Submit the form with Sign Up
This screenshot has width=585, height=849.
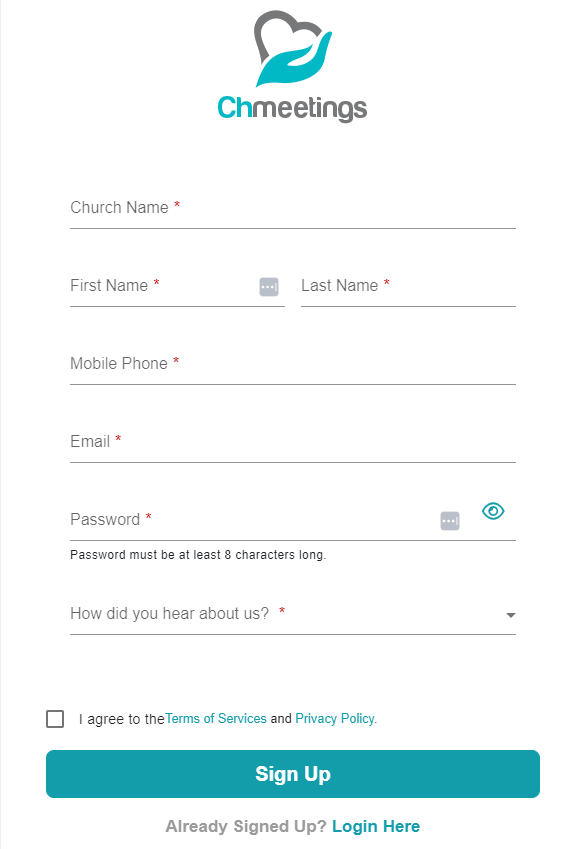[x=292, y=774]
